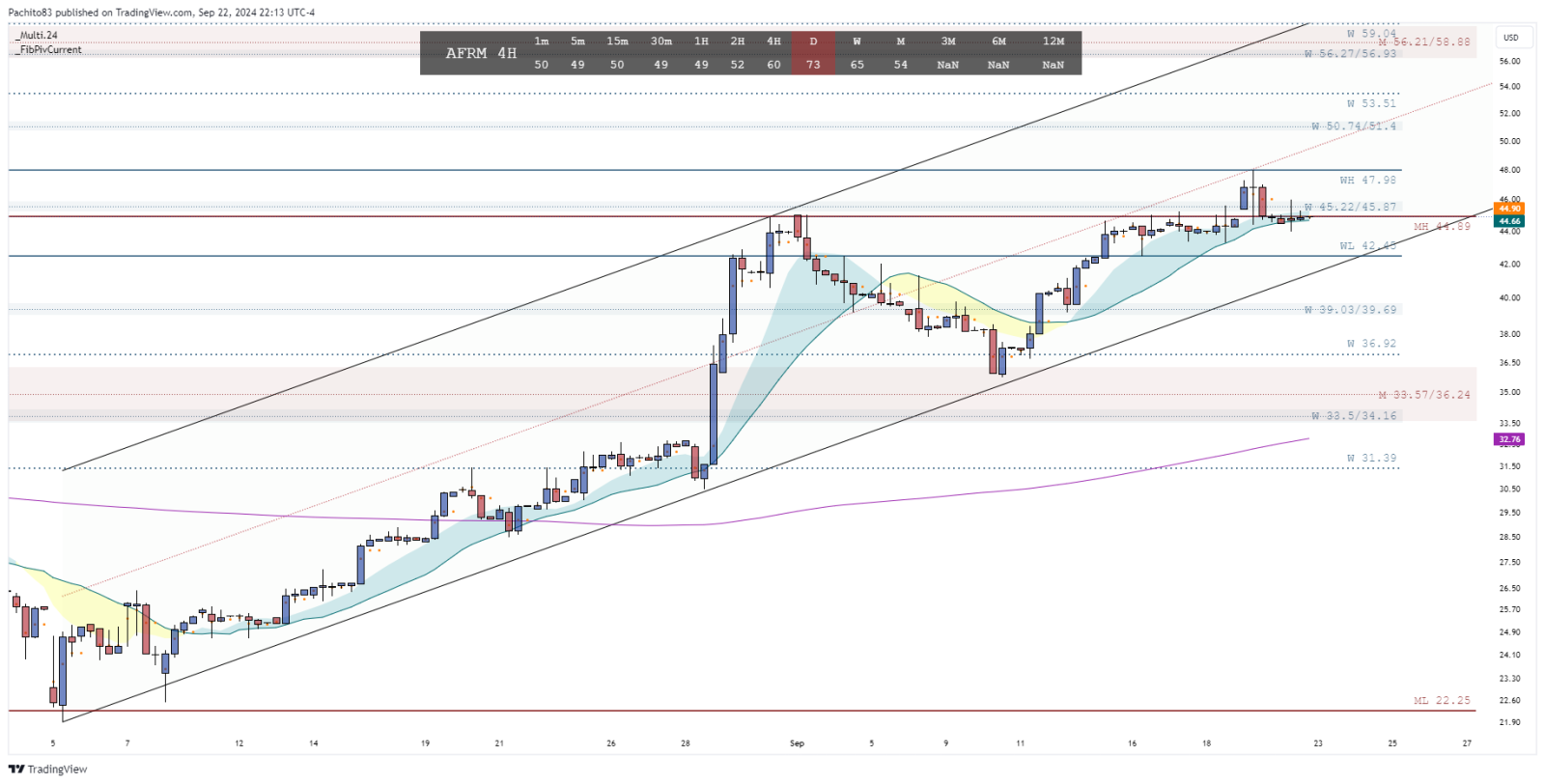Click the 30m column header in table
Screen dimensions: 1545x784
660,42
